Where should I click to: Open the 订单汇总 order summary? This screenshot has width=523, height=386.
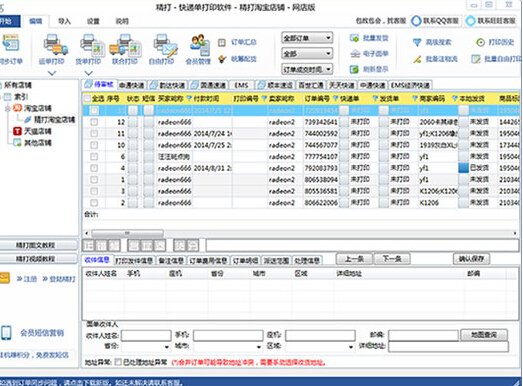point(237,42)
